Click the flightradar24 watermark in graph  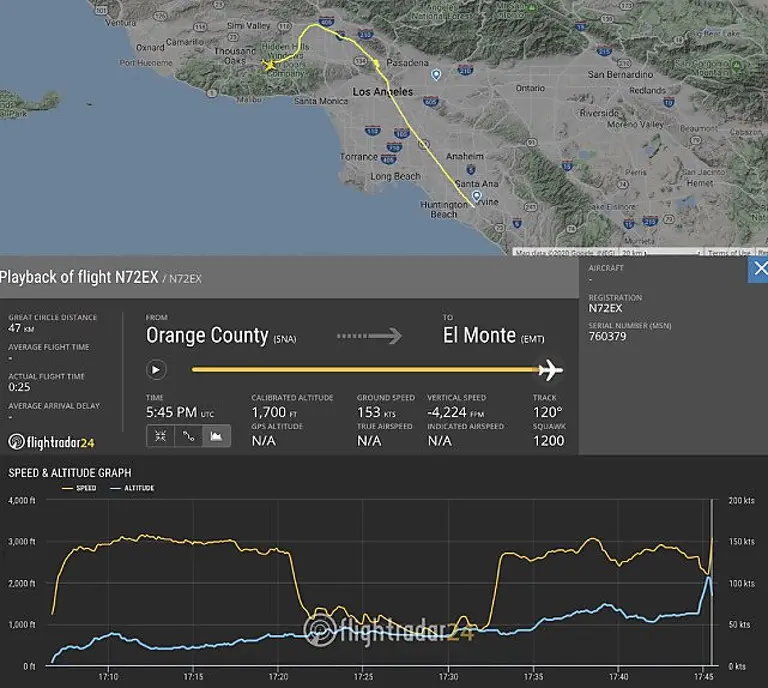(x=390, y=629)
